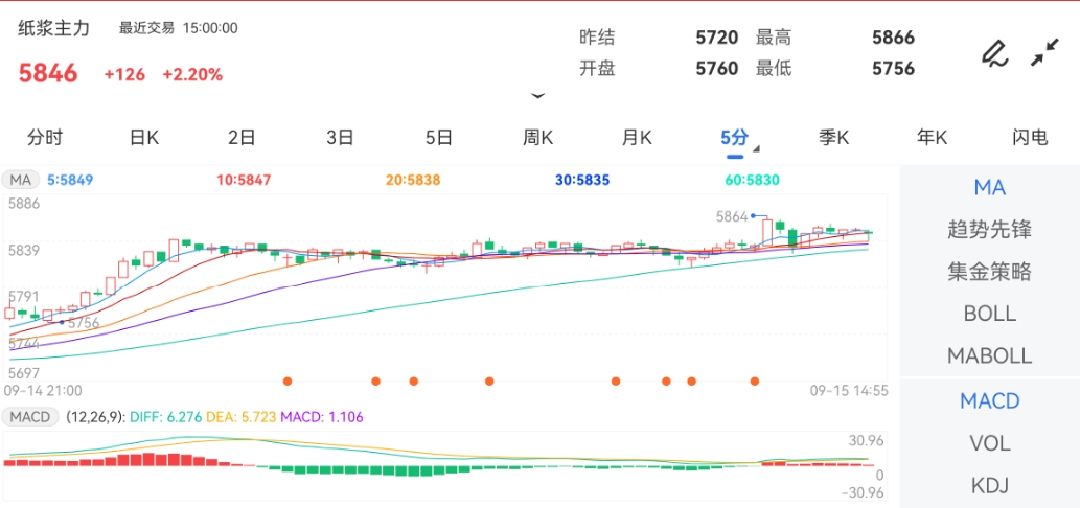Click the last orange event dot below chart

[x=755, y=381]
